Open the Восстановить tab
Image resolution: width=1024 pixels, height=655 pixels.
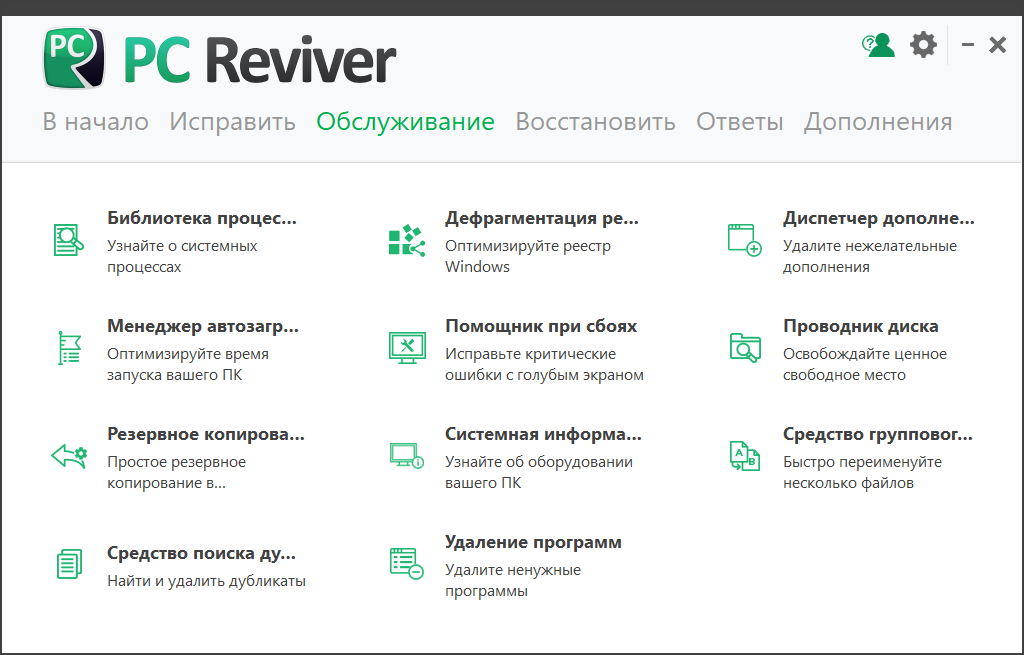click(x=595, y=122)
